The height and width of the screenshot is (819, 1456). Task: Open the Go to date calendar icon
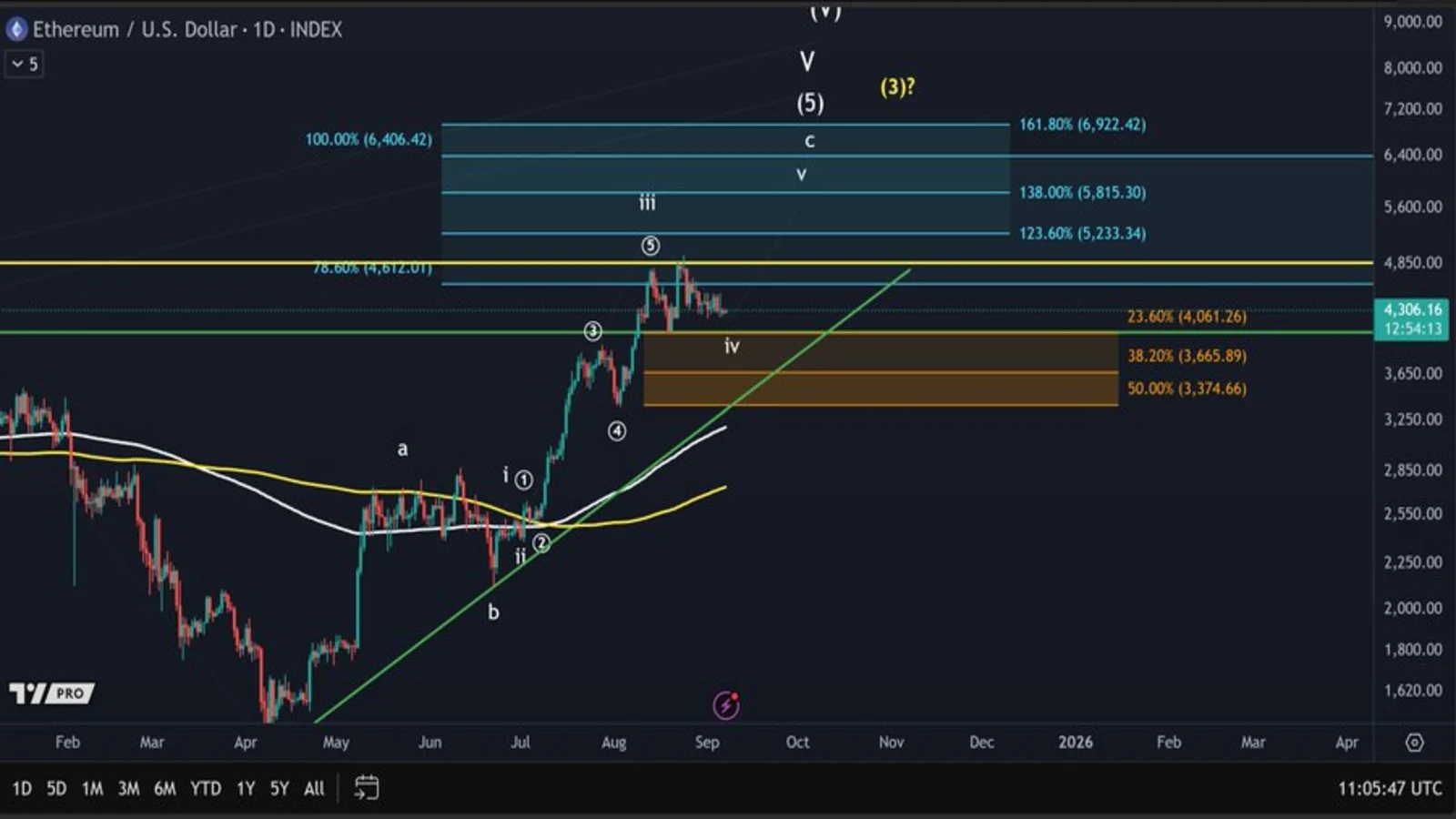[x=366, y=788]
